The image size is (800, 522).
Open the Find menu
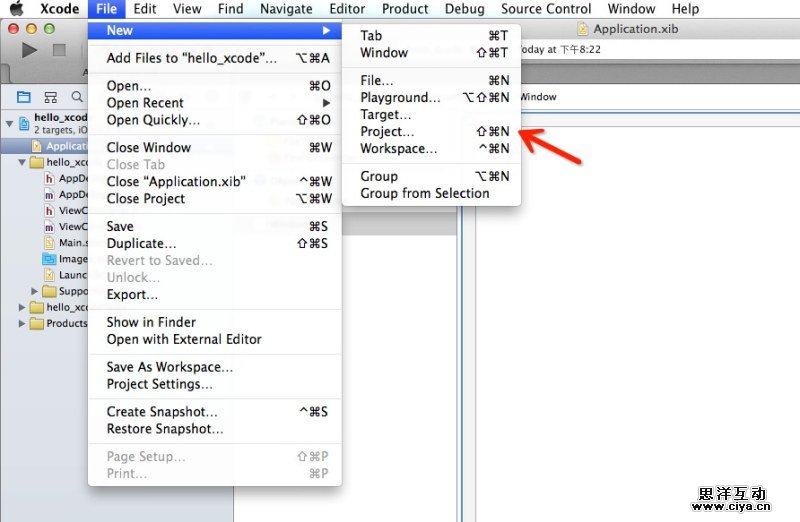(230, 9)
